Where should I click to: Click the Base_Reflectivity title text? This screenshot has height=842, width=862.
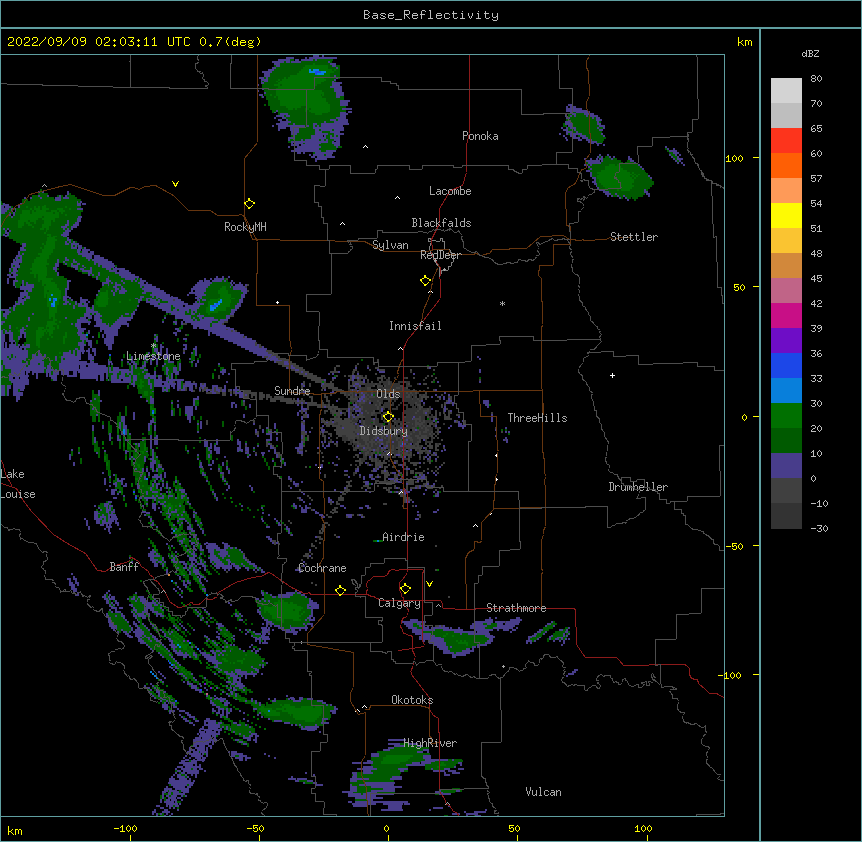(430, 15)
